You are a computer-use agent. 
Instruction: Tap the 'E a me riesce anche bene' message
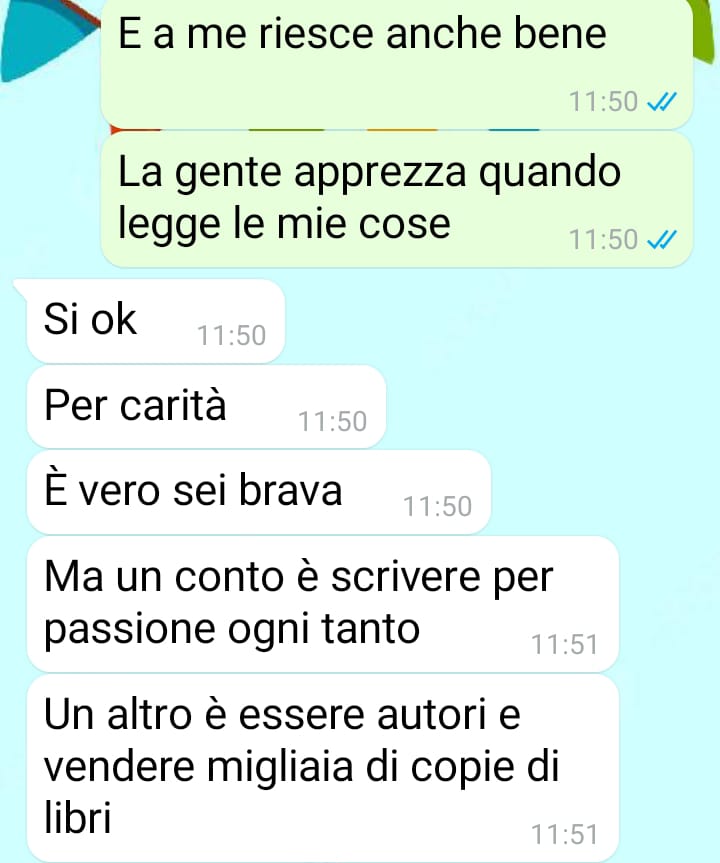(x=396, y=63)
